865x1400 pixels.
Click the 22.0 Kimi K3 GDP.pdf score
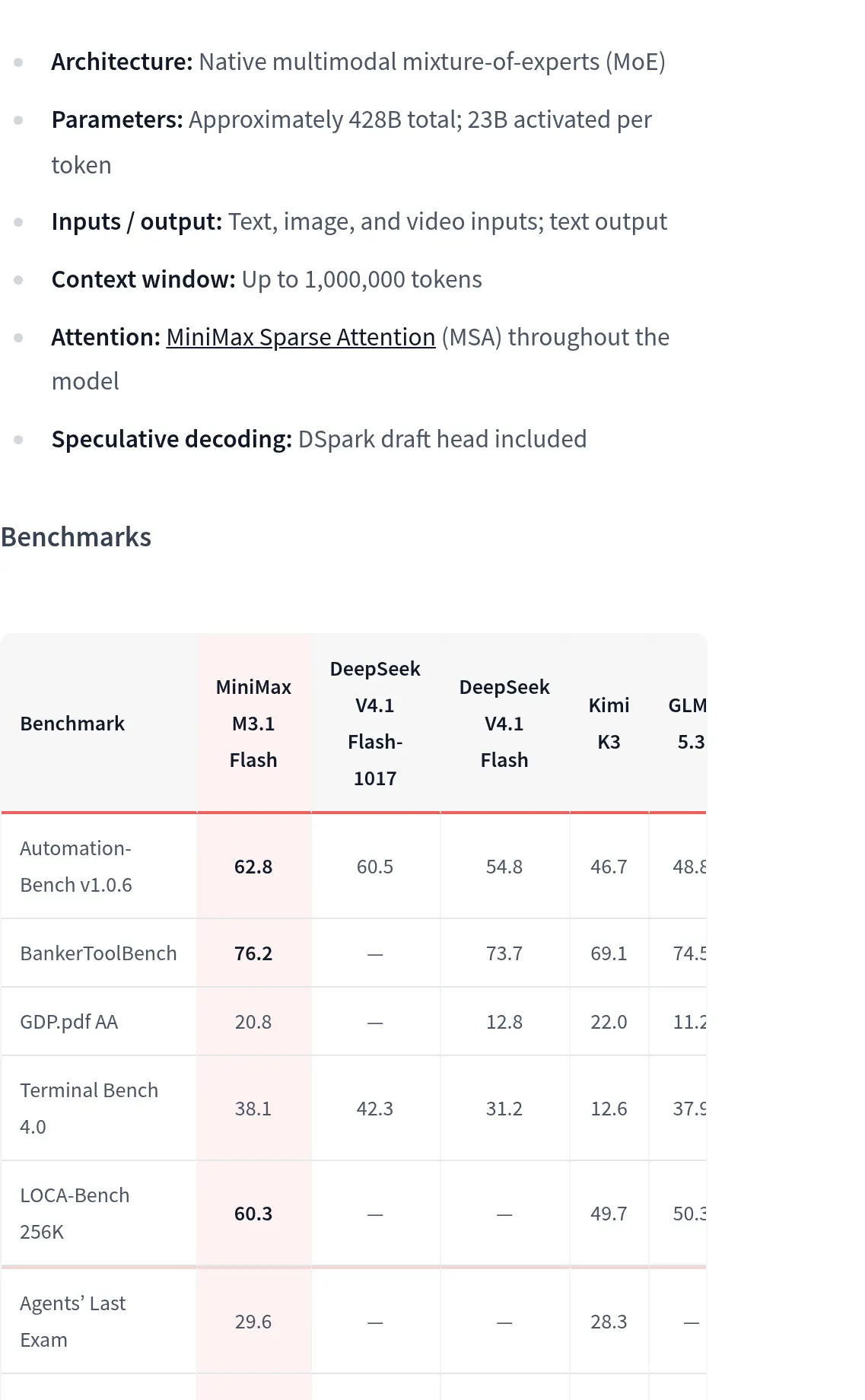[x=609, y=1022]
